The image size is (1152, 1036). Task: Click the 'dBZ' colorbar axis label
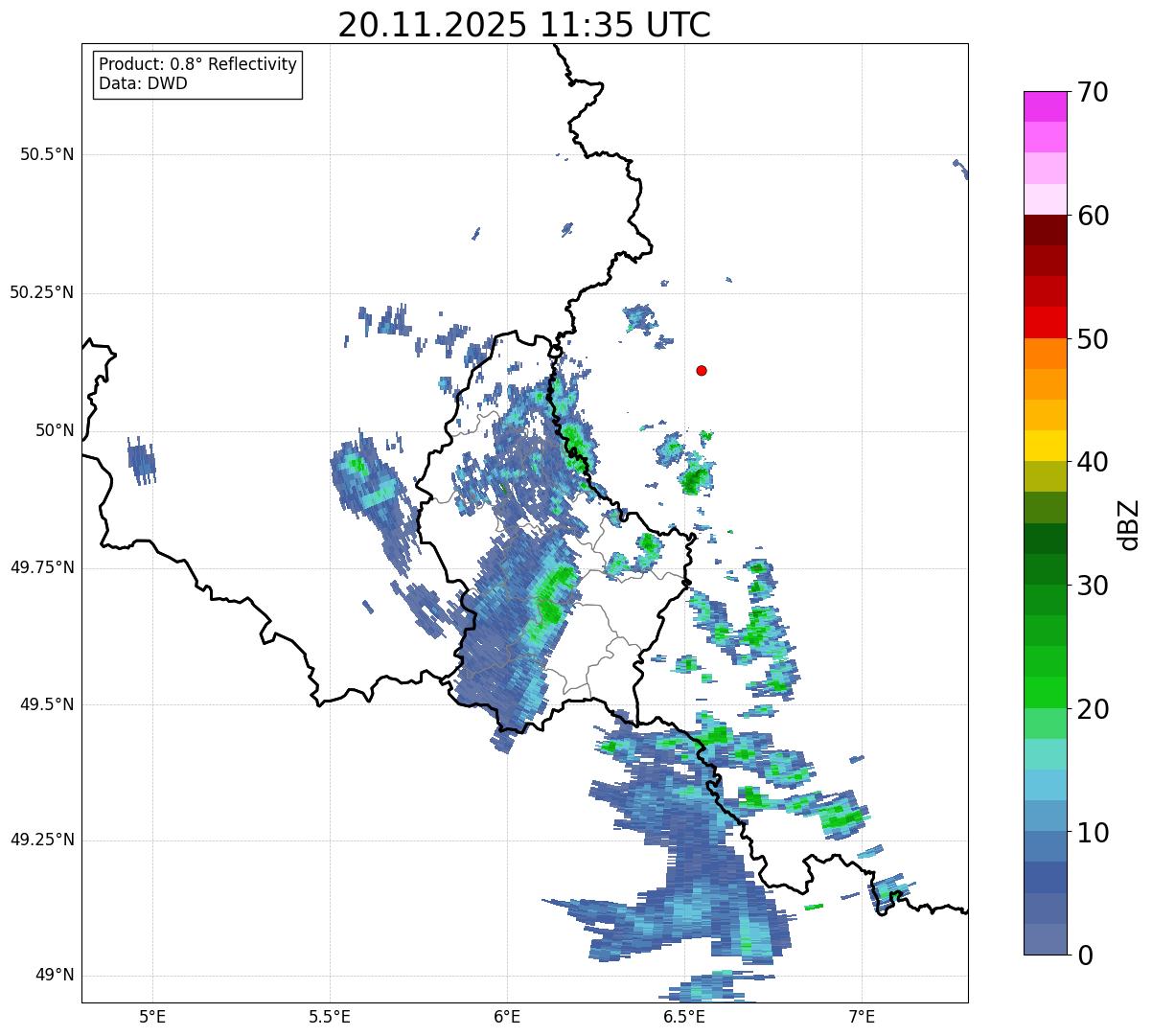click(1129, 523)
